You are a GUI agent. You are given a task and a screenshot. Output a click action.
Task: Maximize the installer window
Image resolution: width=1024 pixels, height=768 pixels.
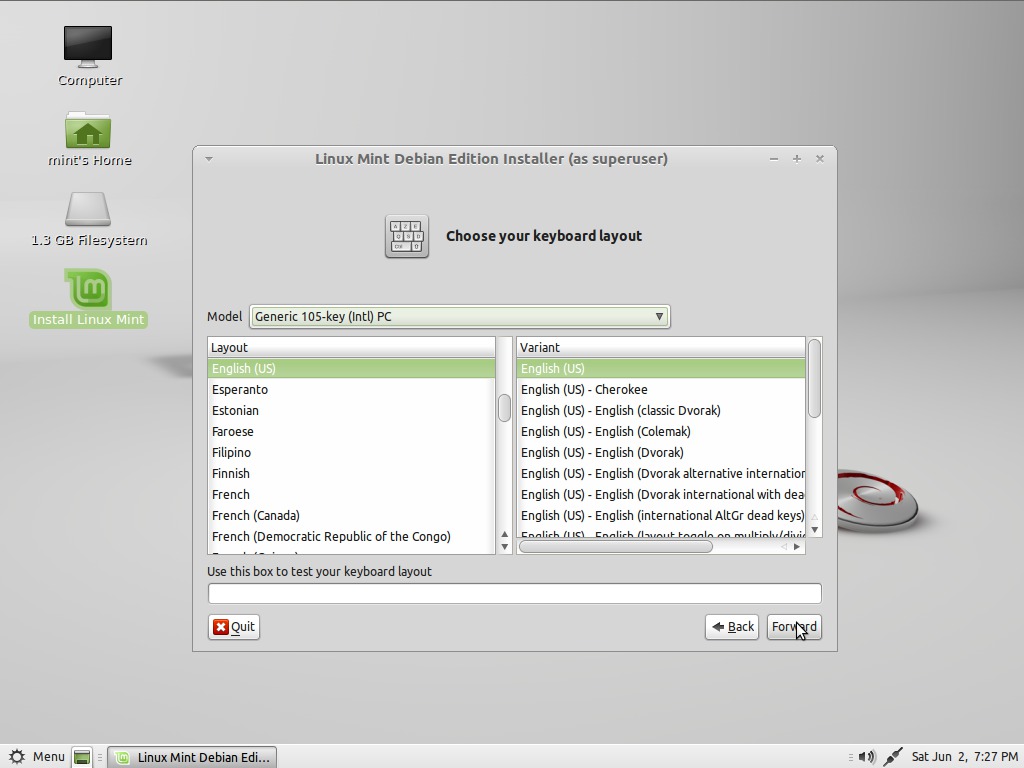(x=797, y=159)
